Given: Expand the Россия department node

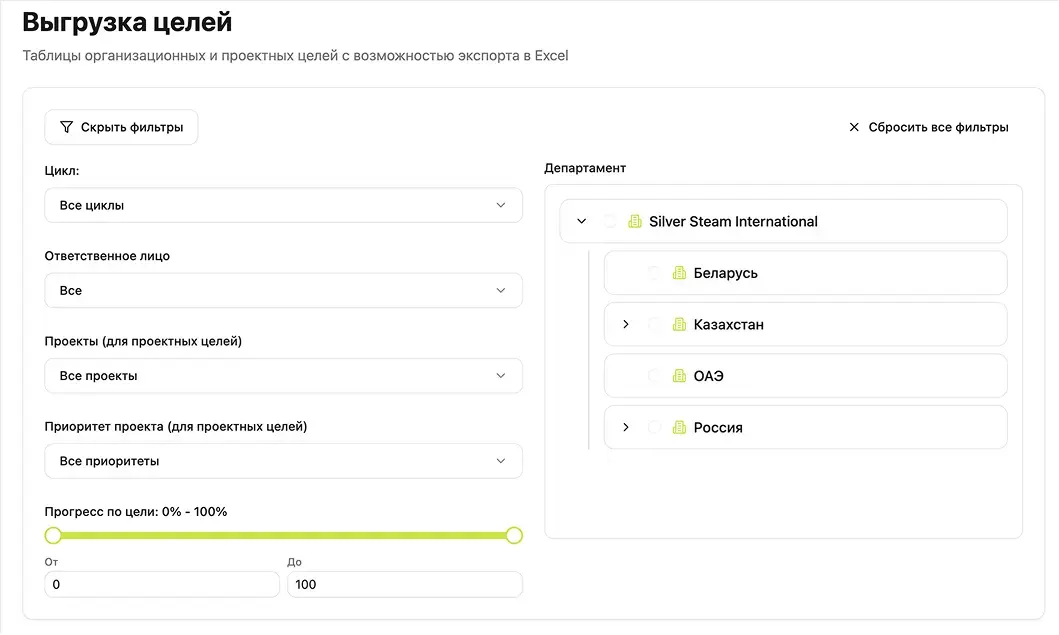Looking at the screenshot, I should coord(626,428).
